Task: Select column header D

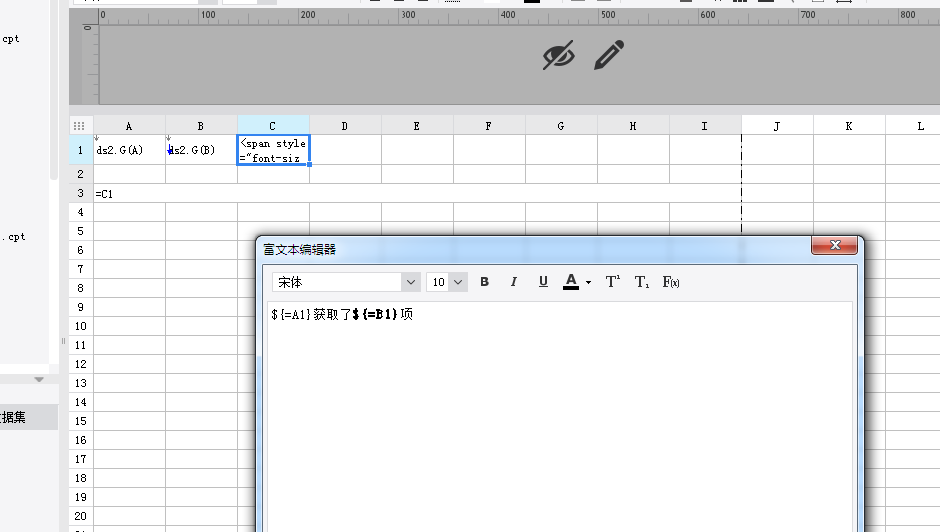Action: click(345, 126)
